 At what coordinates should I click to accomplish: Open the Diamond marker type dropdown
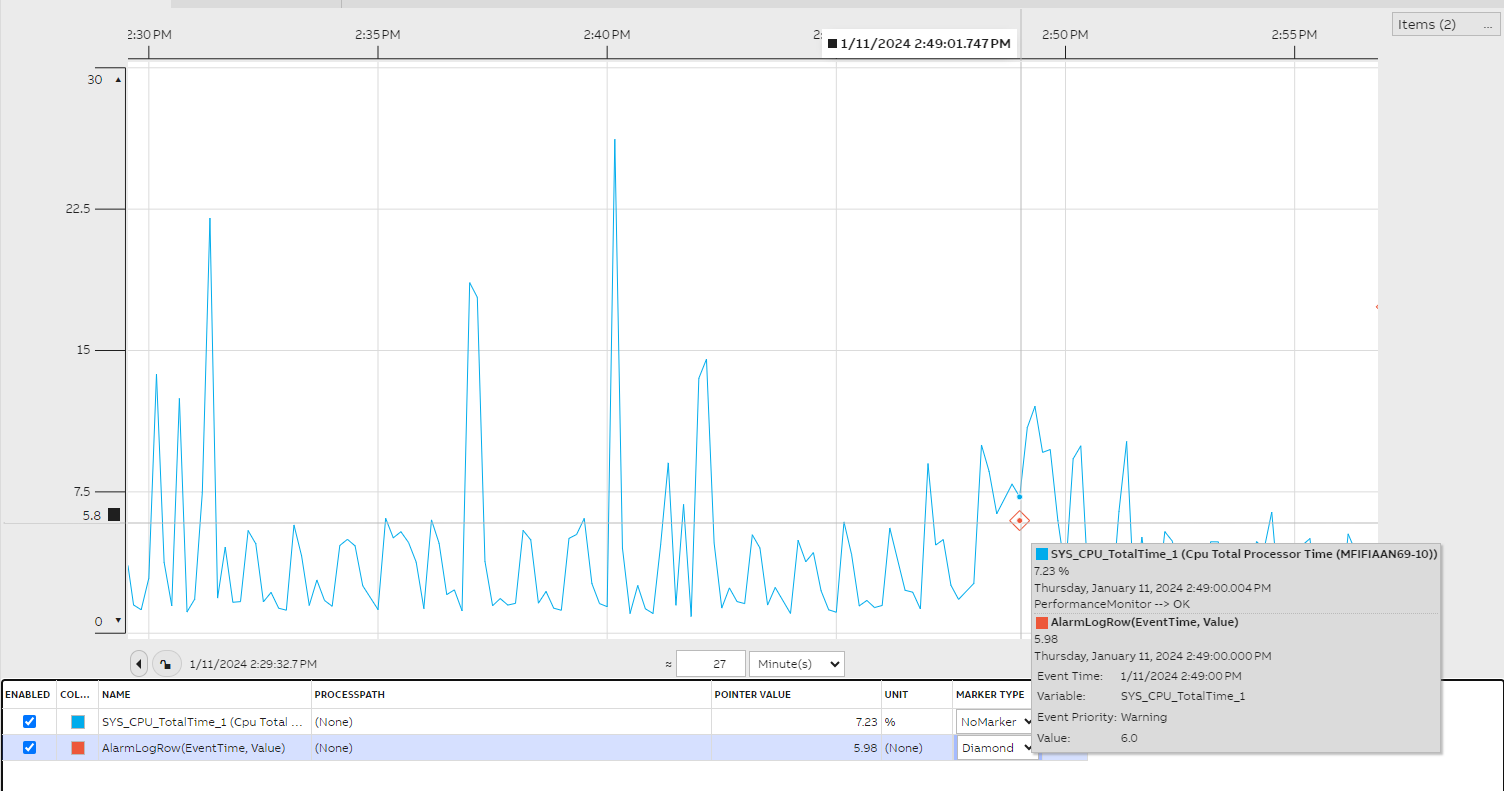[x=995, y=747]
